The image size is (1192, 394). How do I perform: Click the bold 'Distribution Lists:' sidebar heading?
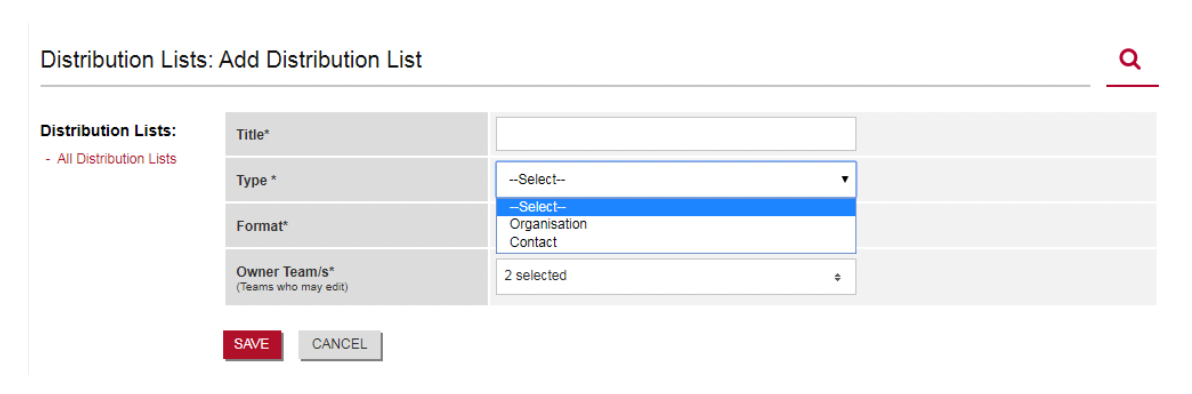109,131
